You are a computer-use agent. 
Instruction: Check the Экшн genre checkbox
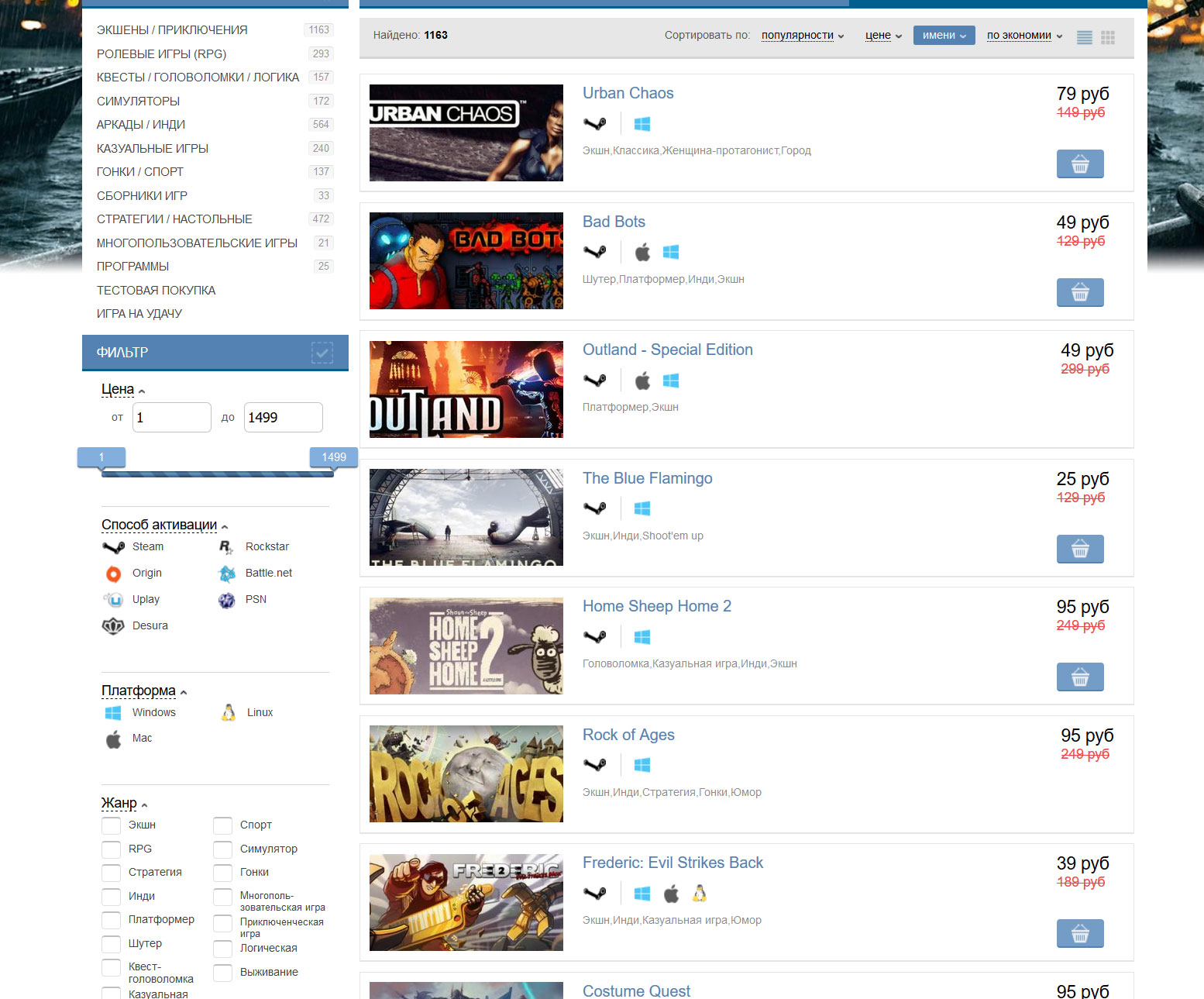point(112,825)
